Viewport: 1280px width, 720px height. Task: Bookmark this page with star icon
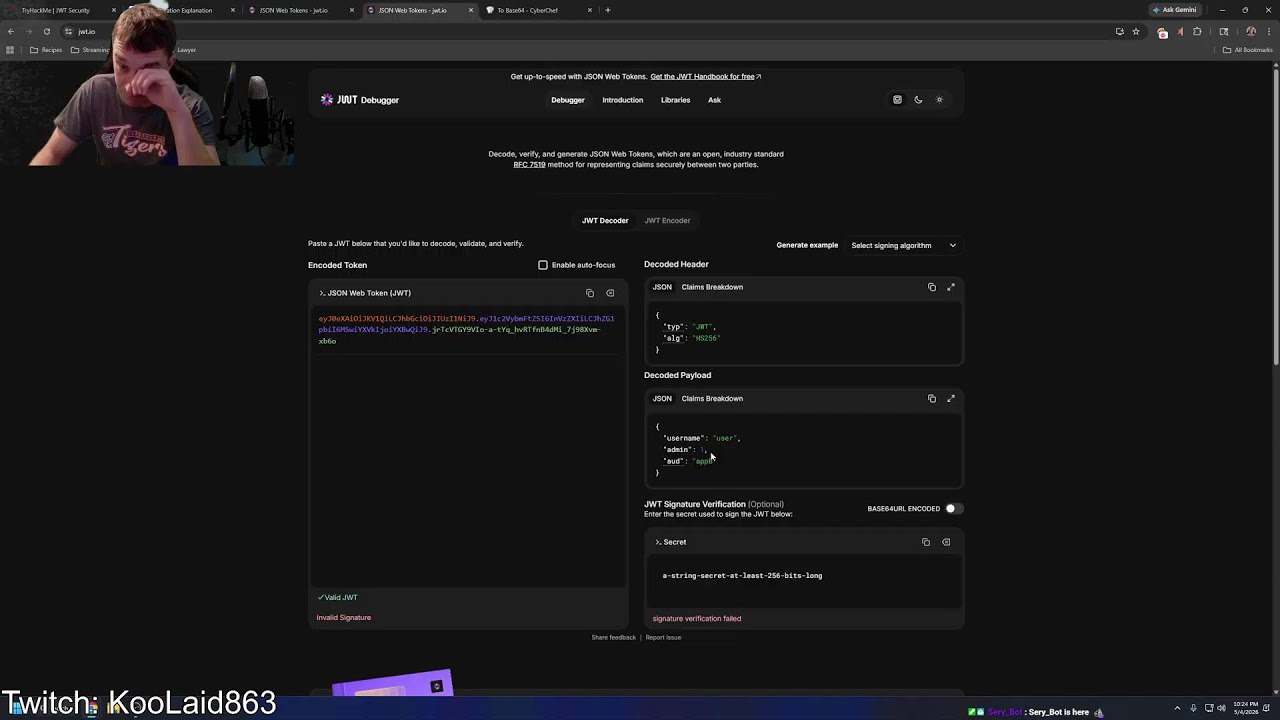(1136, 31)
